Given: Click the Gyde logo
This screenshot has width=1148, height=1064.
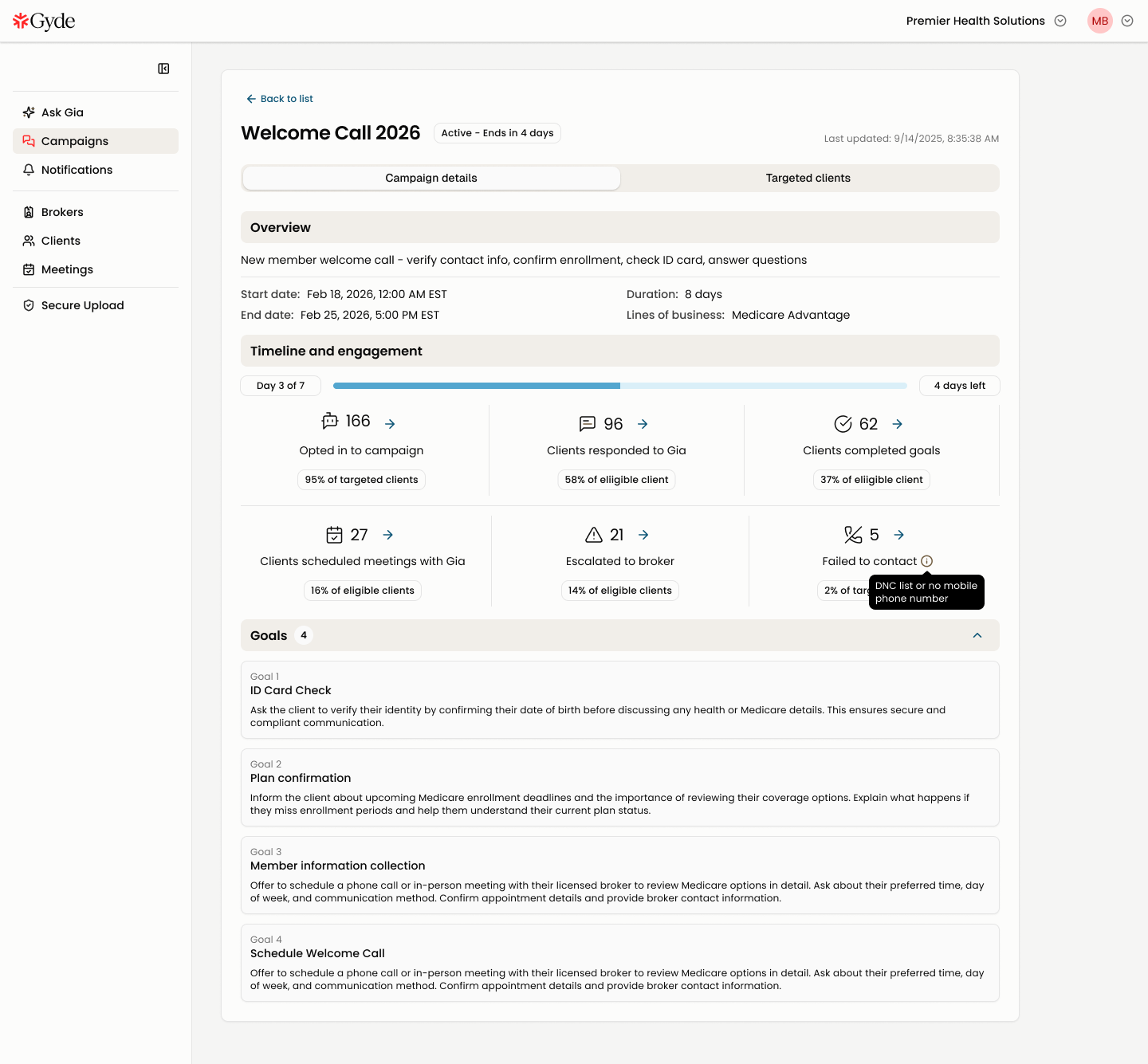Looking at the screenshot, I should tap(44, 21).
